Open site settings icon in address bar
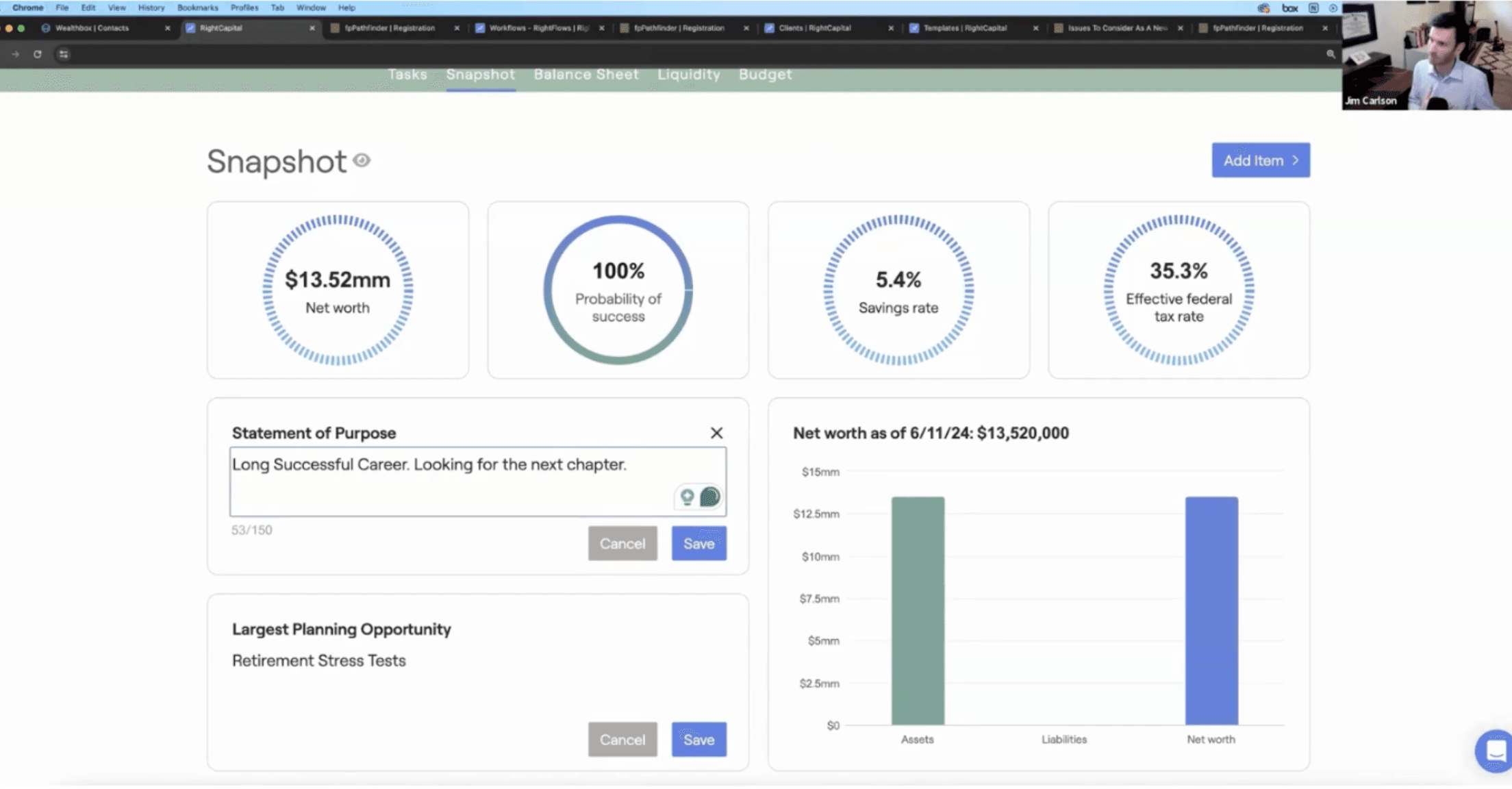This screenshot has height=789, width=1512. click(64, 54)
